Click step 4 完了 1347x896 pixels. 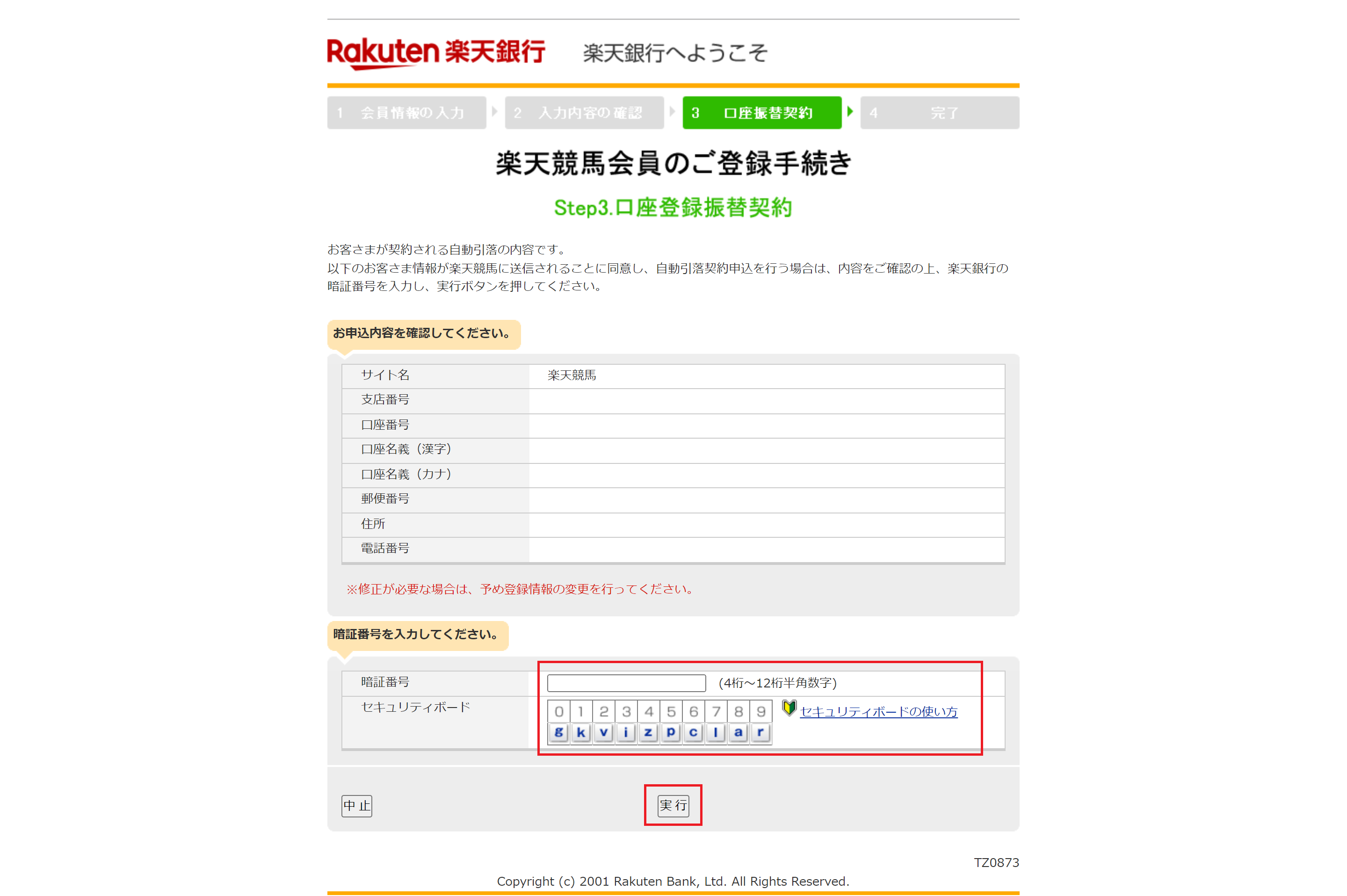click(x=940, y=113)
